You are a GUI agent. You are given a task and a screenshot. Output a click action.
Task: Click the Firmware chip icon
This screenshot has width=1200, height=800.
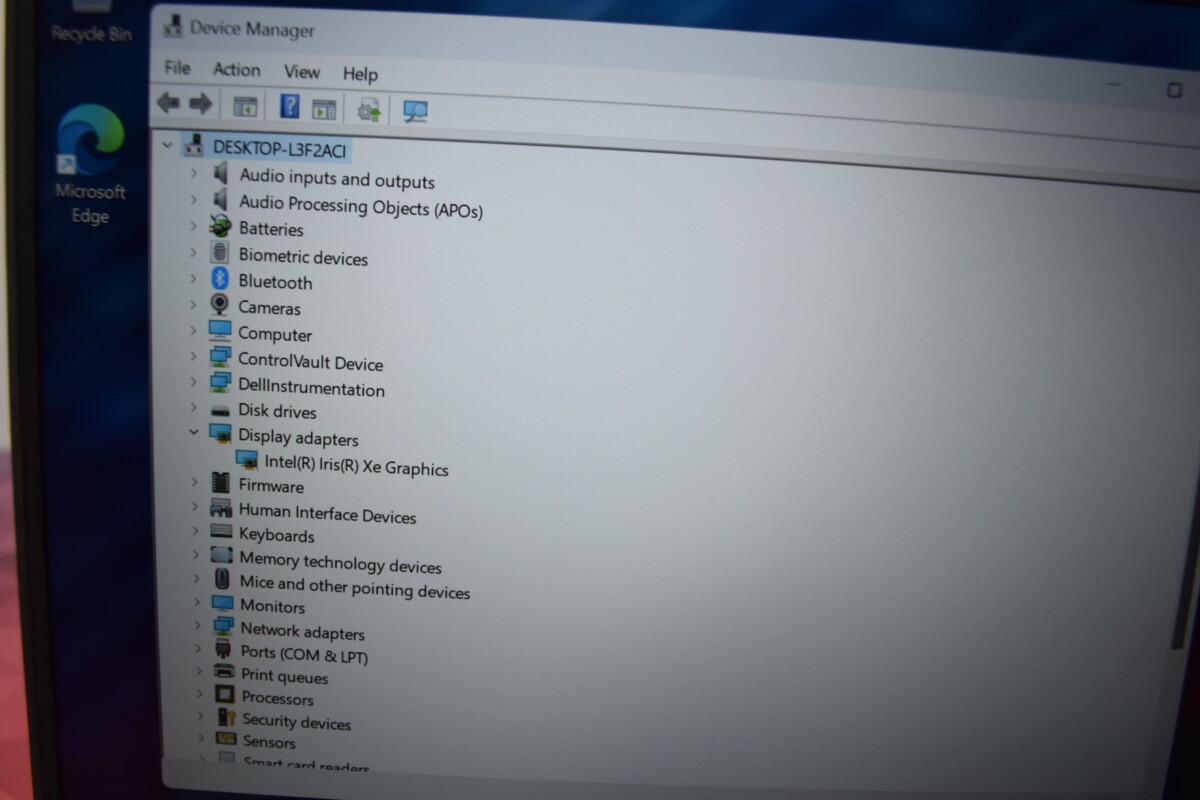tap(221, 483)
